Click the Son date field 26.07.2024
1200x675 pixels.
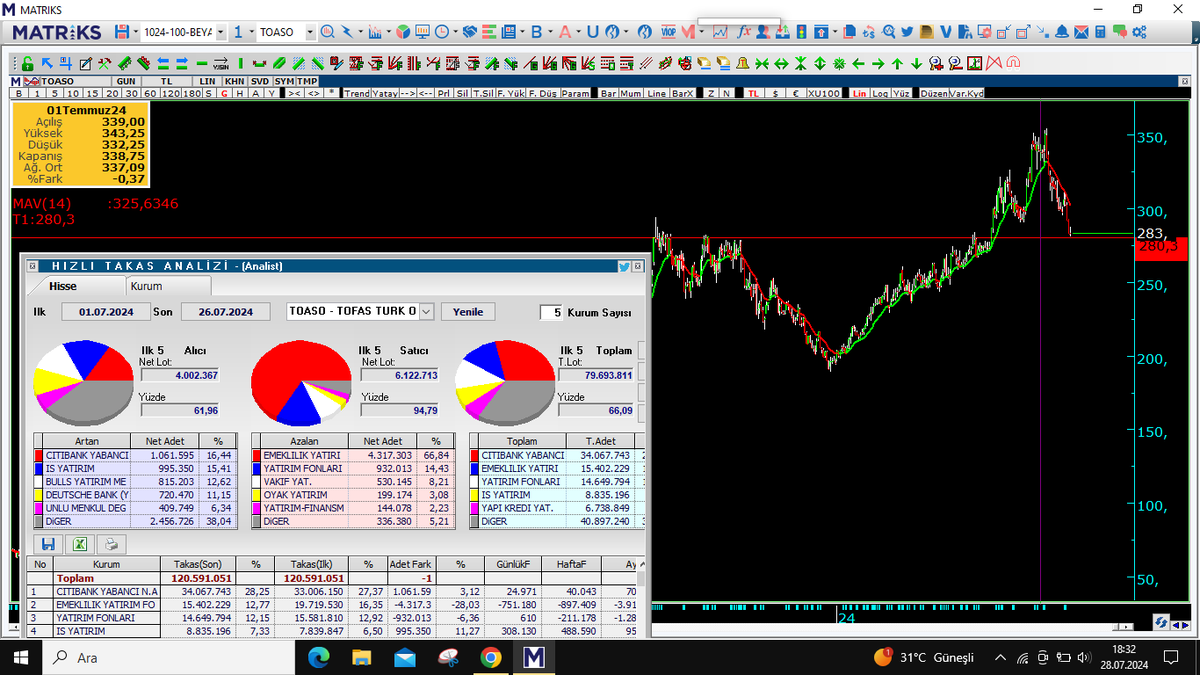click(x=225, y=311)
